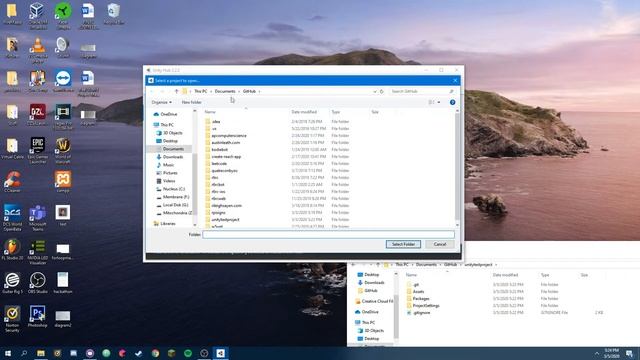
Task: Click the taskbar search icon
Action: [x=24, y=353]
